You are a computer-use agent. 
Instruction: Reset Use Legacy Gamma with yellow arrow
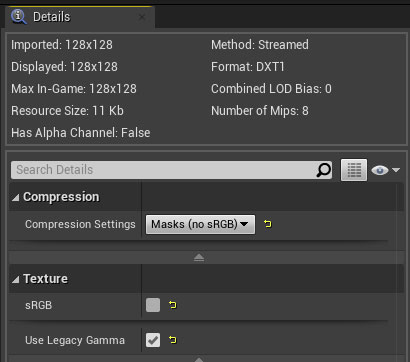(172, 340)
